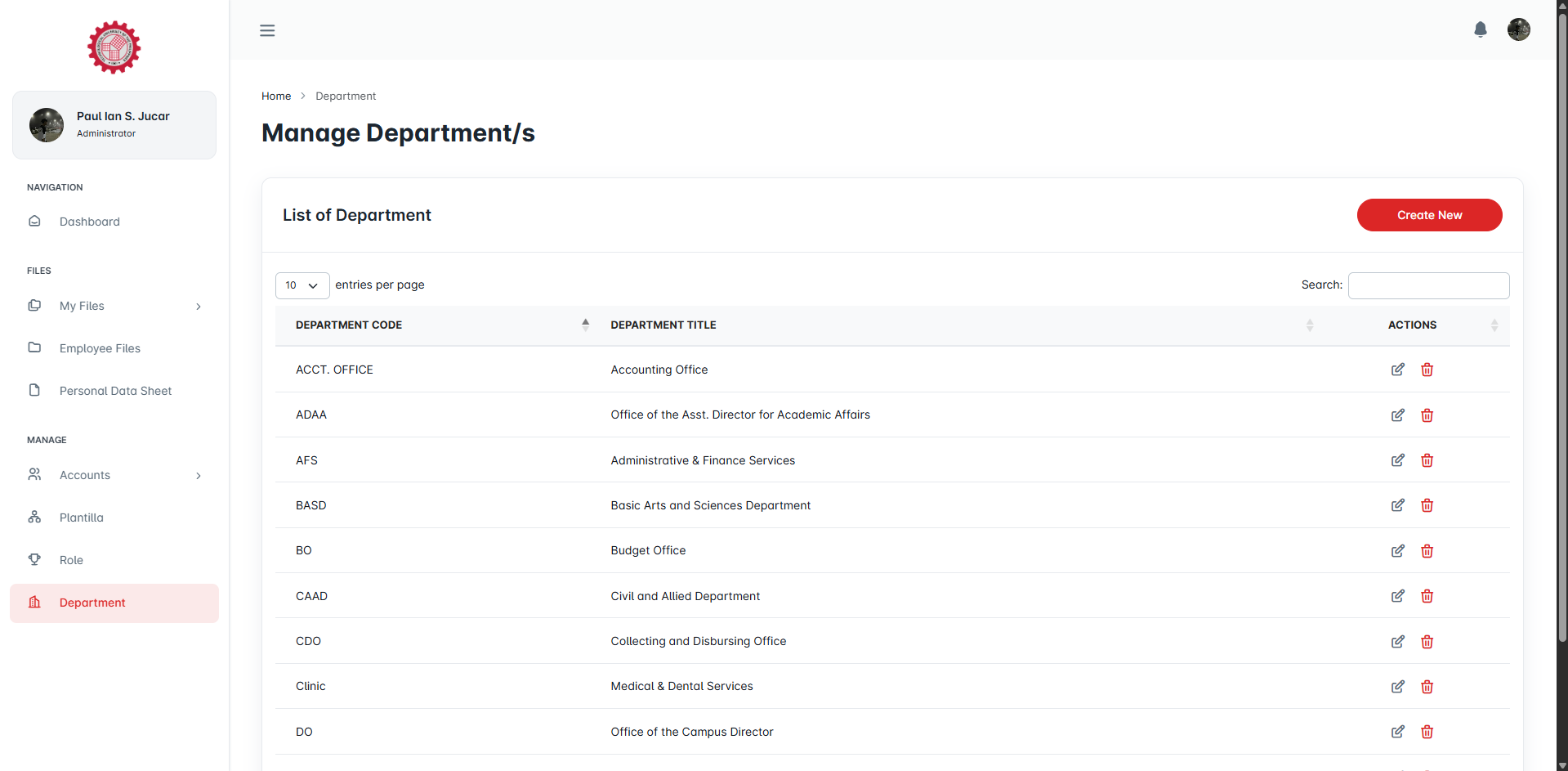Image resolution: width=1568 pixels, height=771 pixels.
Task: Open the notifications bell
Action: [1480, 30]
